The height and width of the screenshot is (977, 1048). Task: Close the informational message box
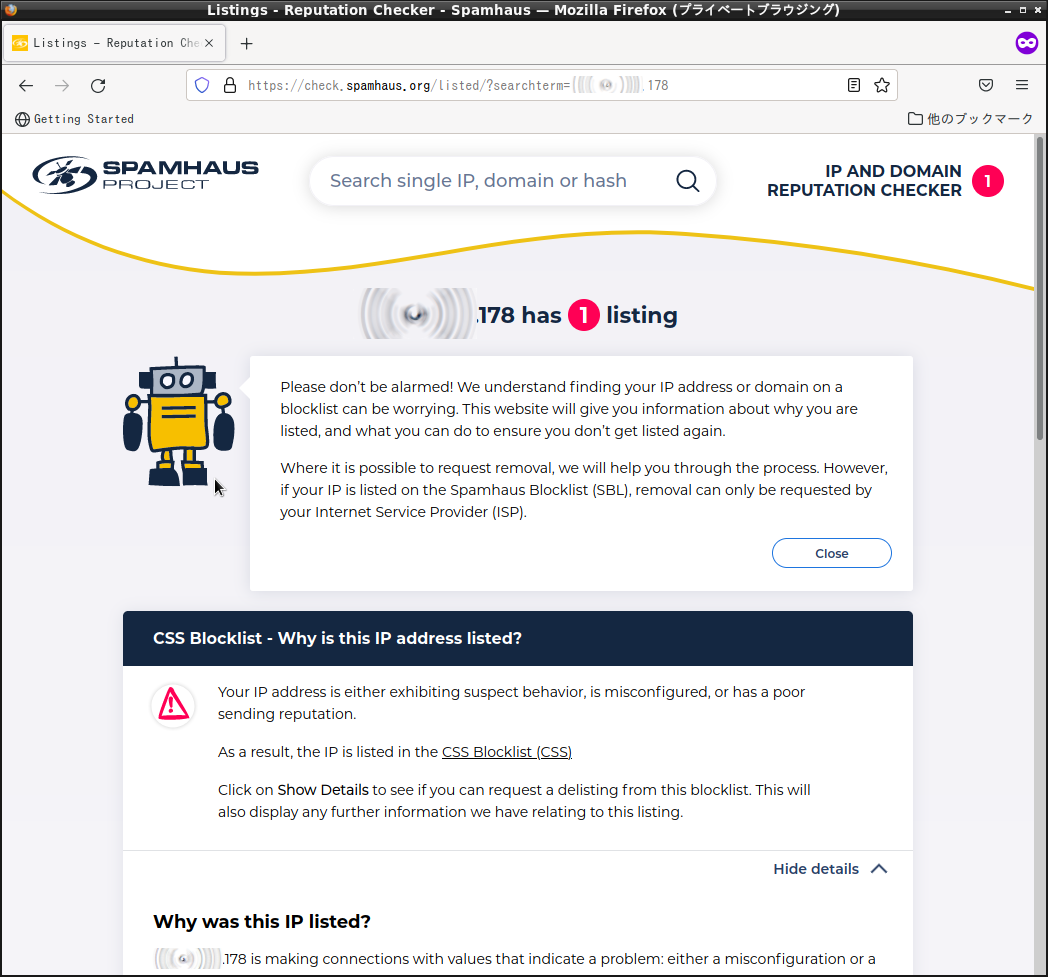click(x=831, y=553)
